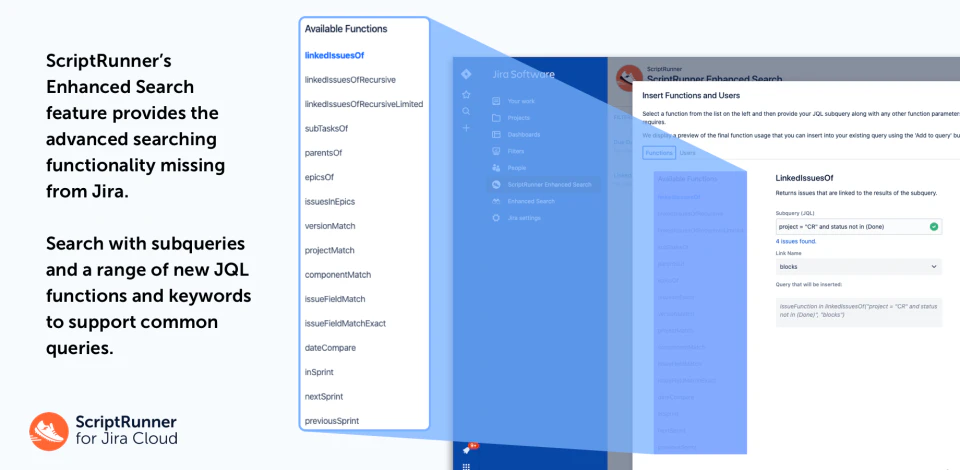Select linkedIssuesOfRecursive in enlarged function list

[x=350, y=80]
